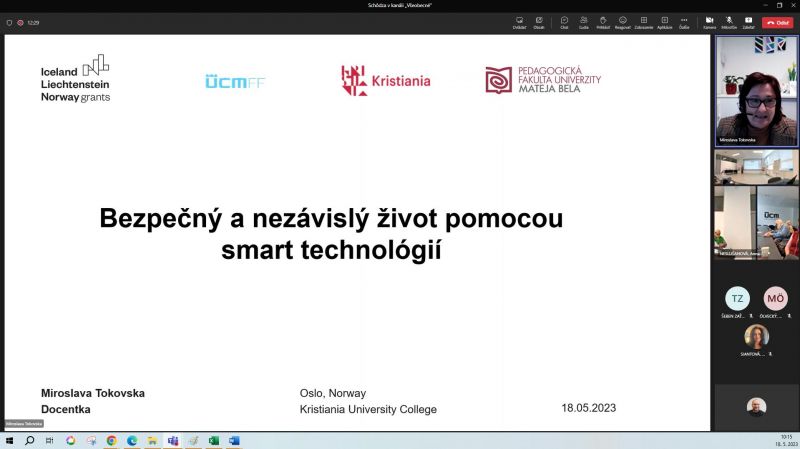The height and width of the screenshot is (449, 800).
Task: Expand the More options (Ďalšie) menu
Action: click(x=684, y=21)
